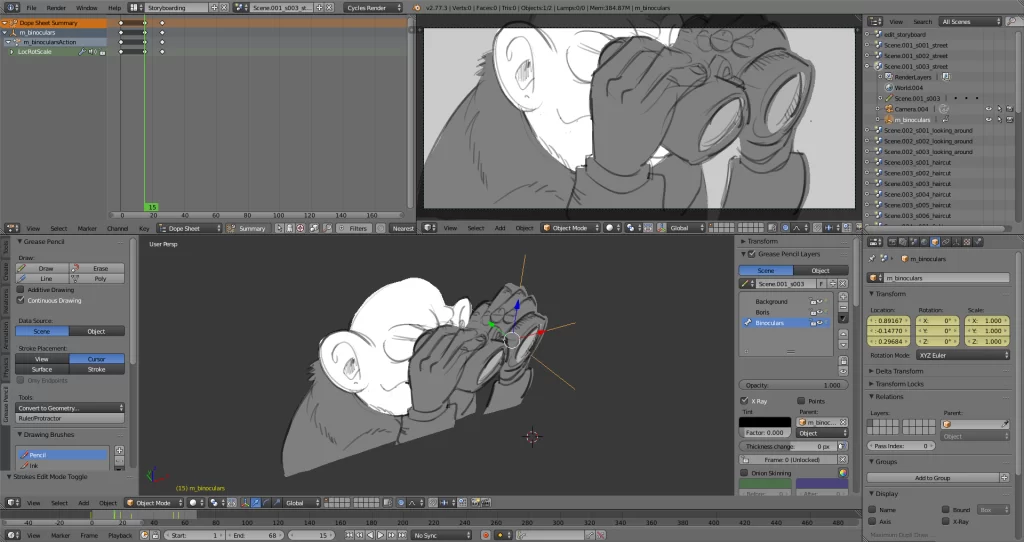
Task: Hide m_binoculars using its eye icon
Action: coord(988,120)
